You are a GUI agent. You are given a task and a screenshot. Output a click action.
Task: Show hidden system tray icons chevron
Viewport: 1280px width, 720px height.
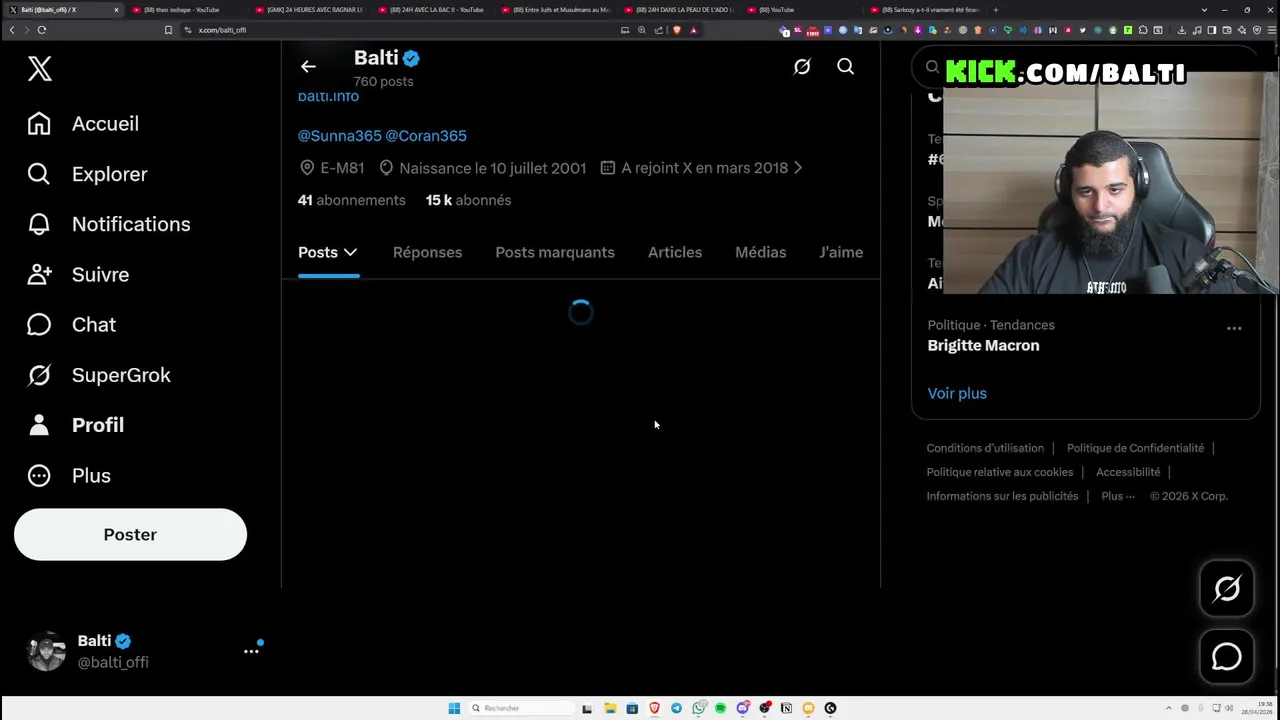(x=1169, y=708)
